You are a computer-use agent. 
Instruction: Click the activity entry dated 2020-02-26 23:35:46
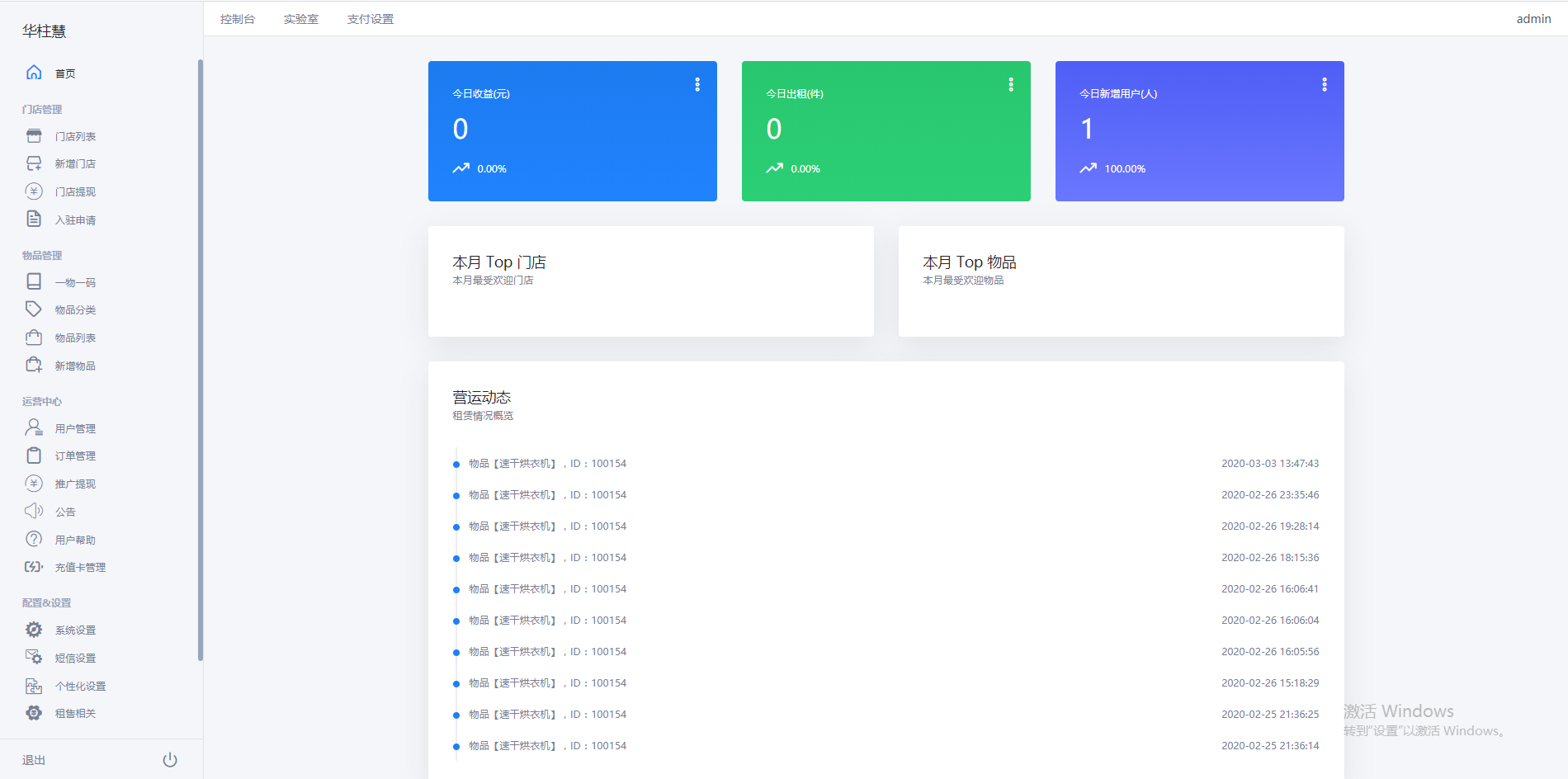tap(886, 495)
